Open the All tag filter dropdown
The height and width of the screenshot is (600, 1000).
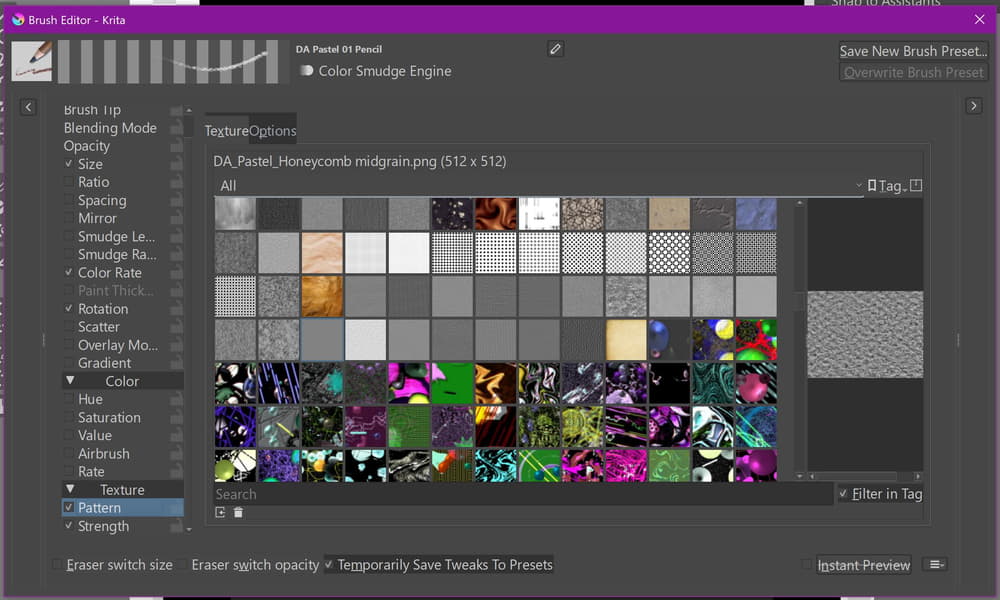[539, 186]
